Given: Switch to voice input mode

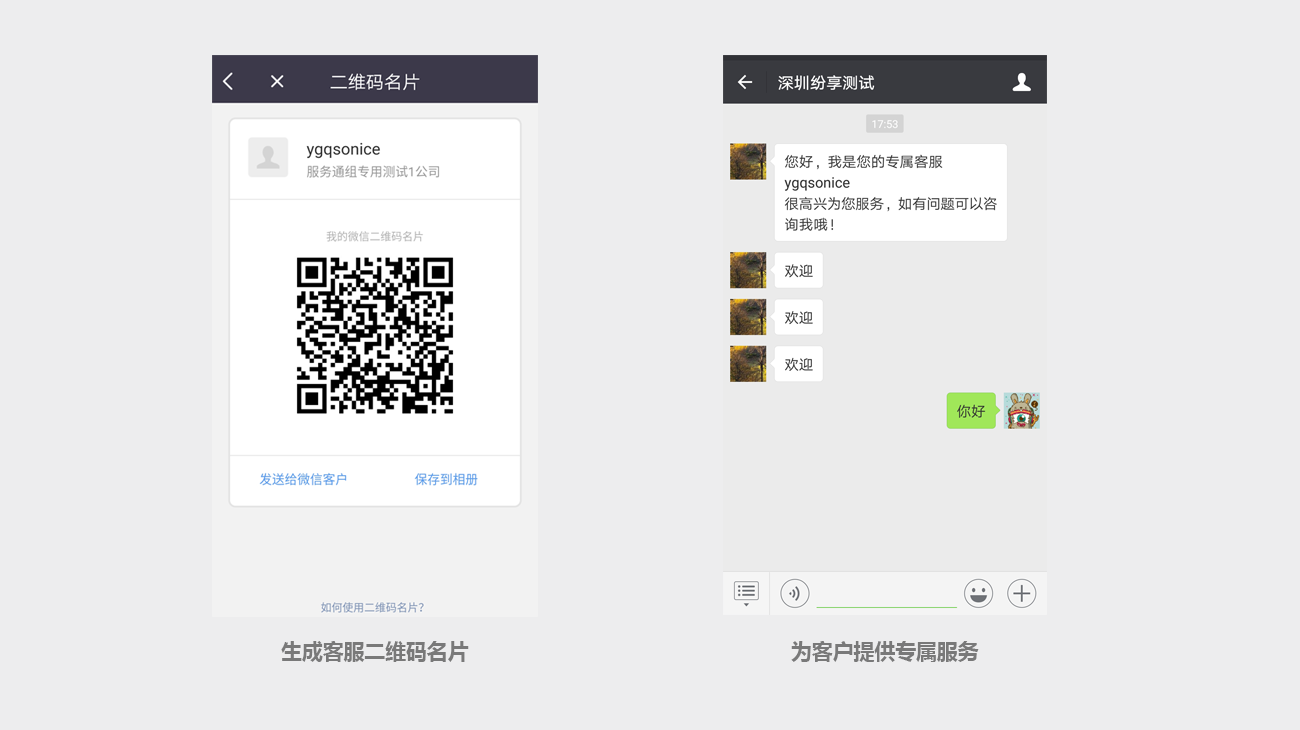Looking at the screenshot, I should point(795,593).
